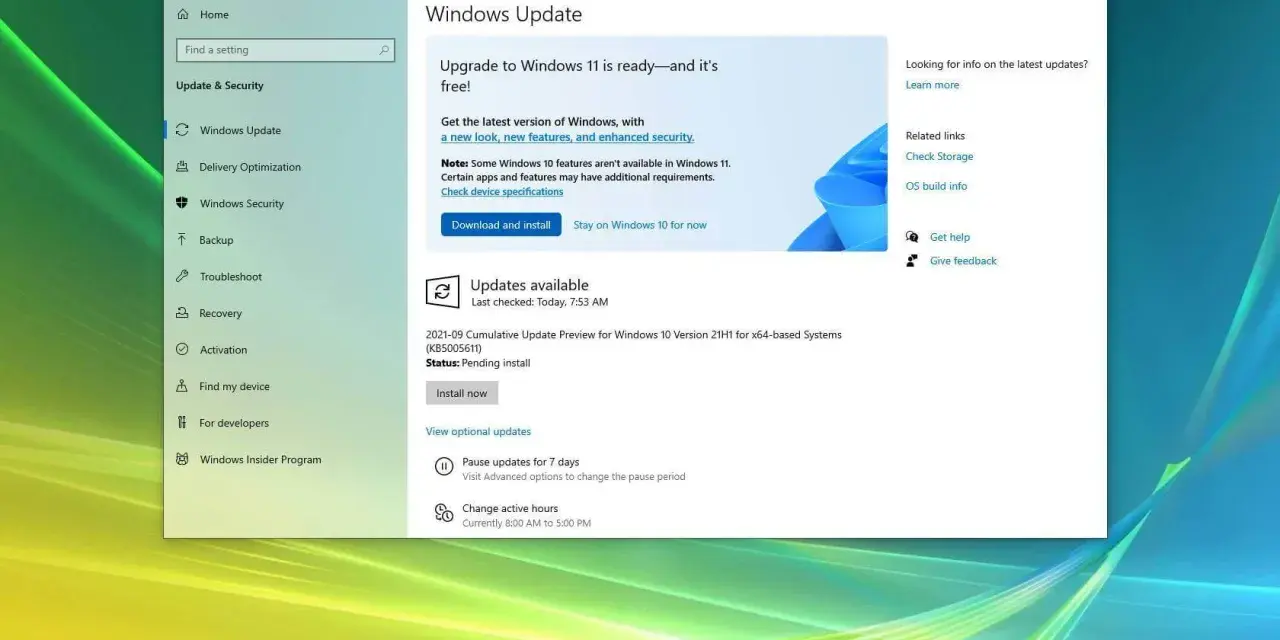Click the Activation checkmark icon
Screen dimensions: 1280x640
[x=182, y=349]
